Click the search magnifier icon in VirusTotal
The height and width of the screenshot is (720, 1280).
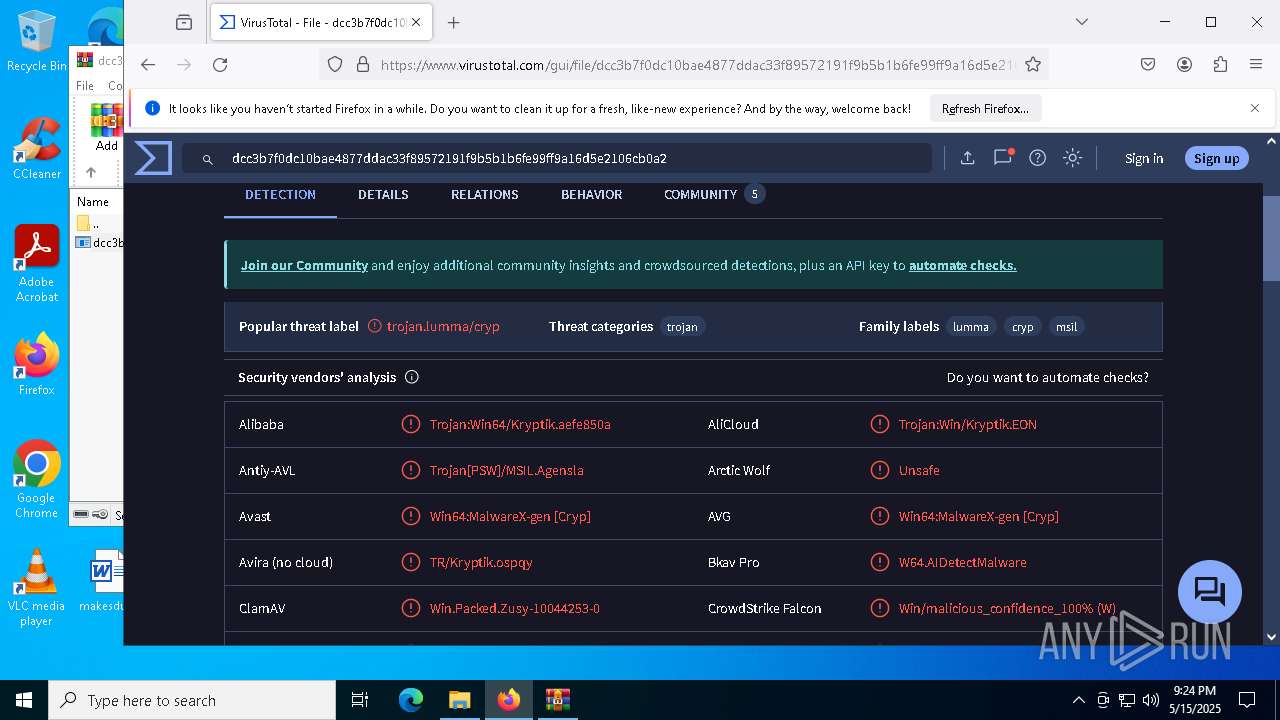(208, 159)
